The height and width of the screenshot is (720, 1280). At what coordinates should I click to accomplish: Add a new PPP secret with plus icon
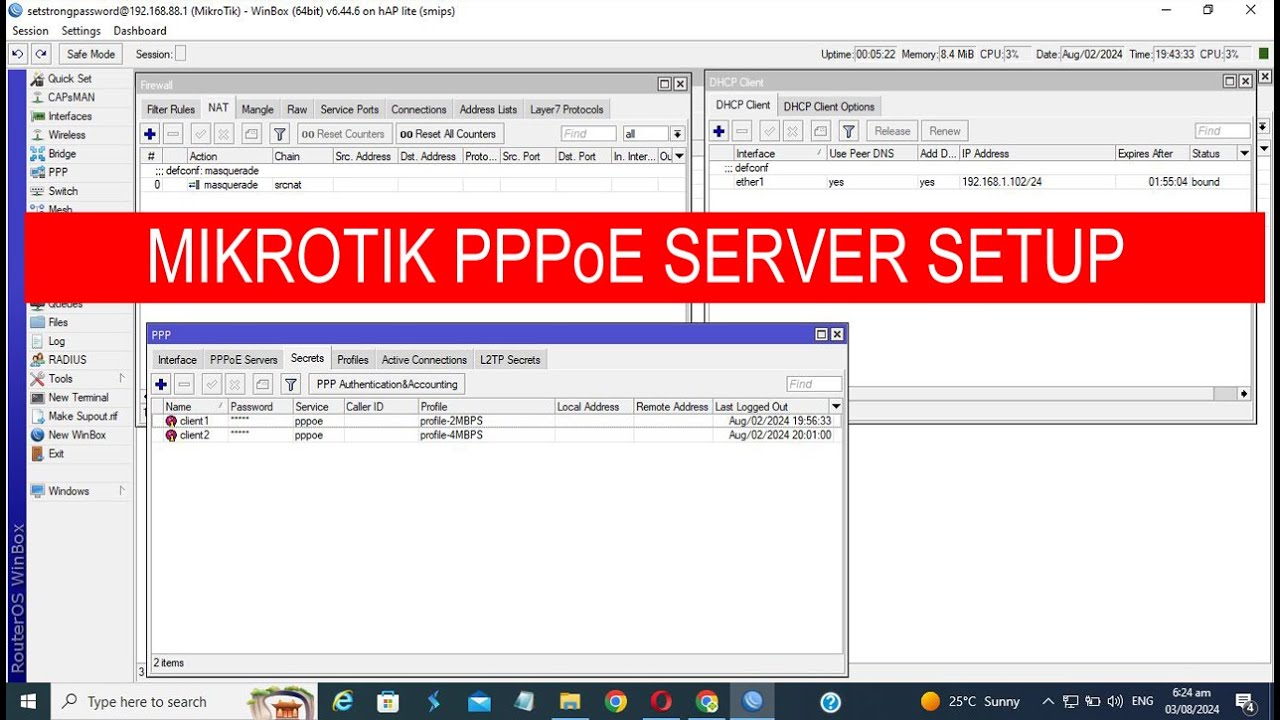click(x=161, y=384)
